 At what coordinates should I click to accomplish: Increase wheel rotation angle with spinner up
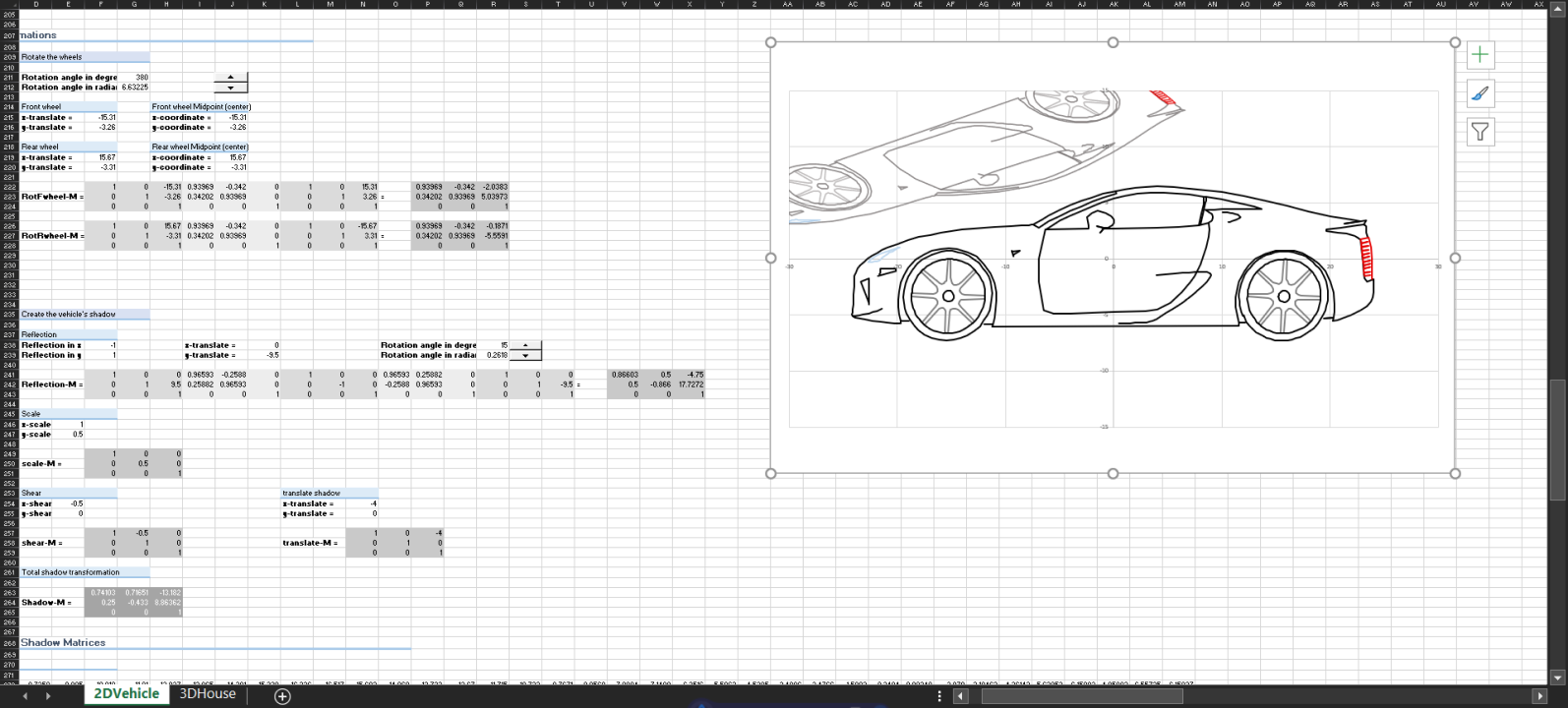pos(230,77)
